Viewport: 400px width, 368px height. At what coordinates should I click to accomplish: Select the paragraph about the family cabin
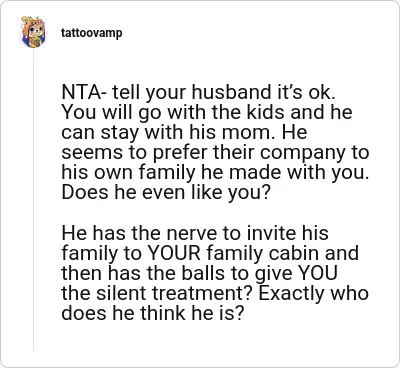point(215,273)
